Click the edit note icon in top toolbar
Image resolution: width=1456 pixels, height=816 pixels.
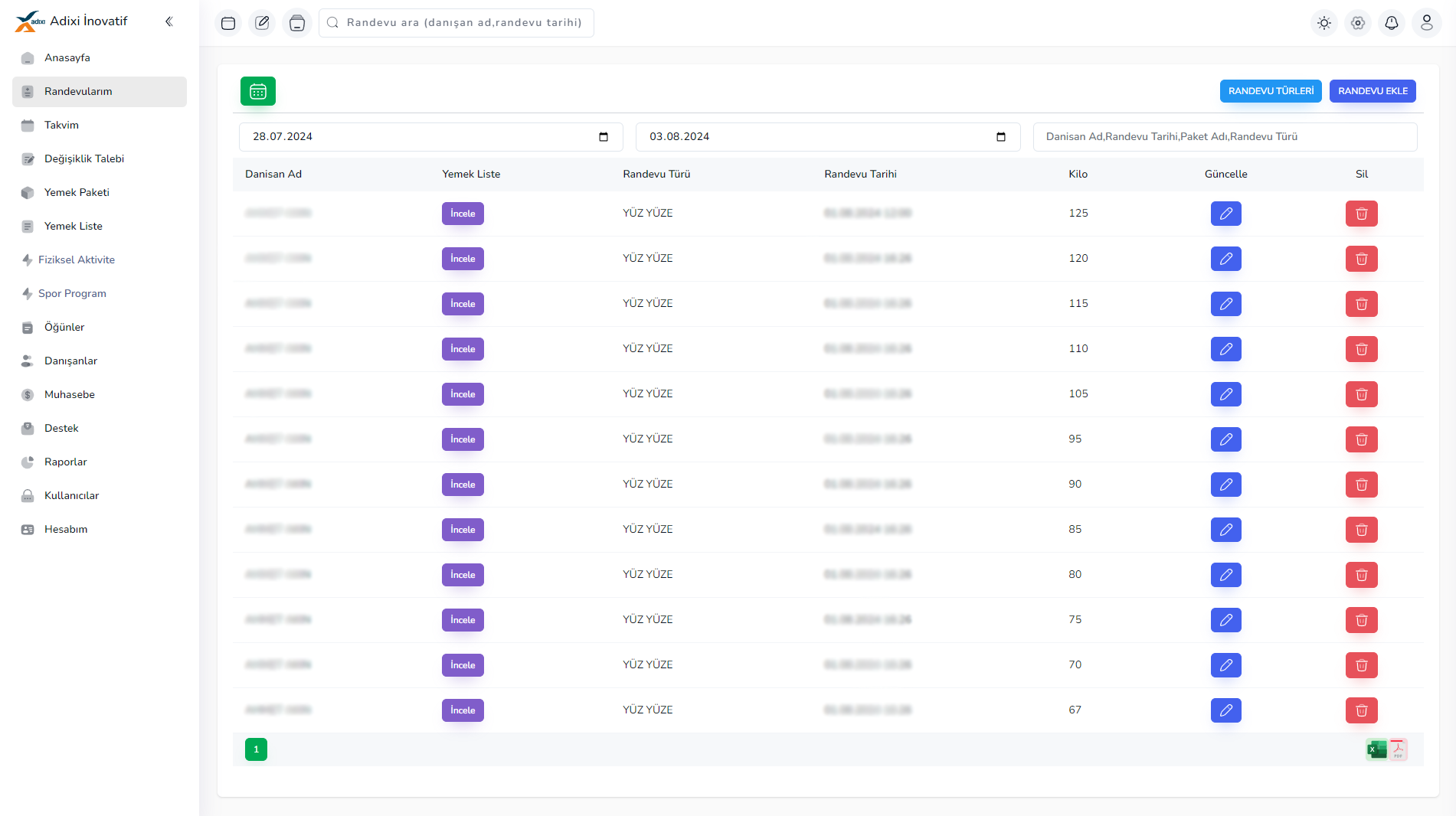coord(262,23)
